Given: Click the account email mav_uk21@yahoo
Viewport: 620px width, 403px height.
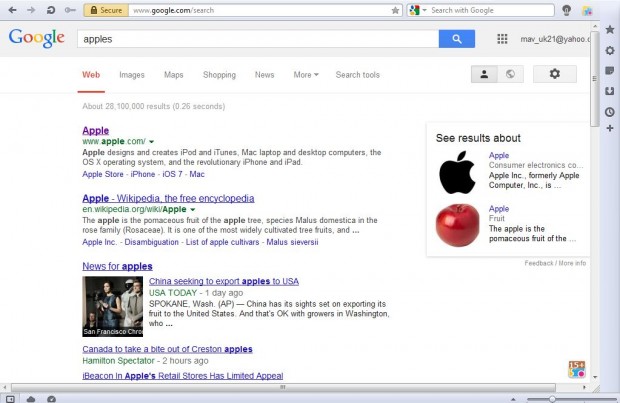Looking at the screenshot, I should [555, 39].
